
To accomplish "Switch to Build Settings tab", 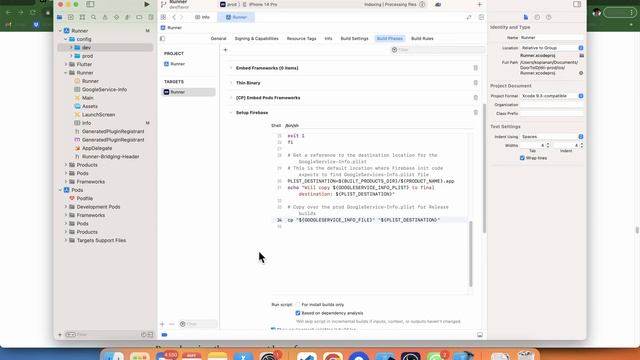I will click(354, 38).
